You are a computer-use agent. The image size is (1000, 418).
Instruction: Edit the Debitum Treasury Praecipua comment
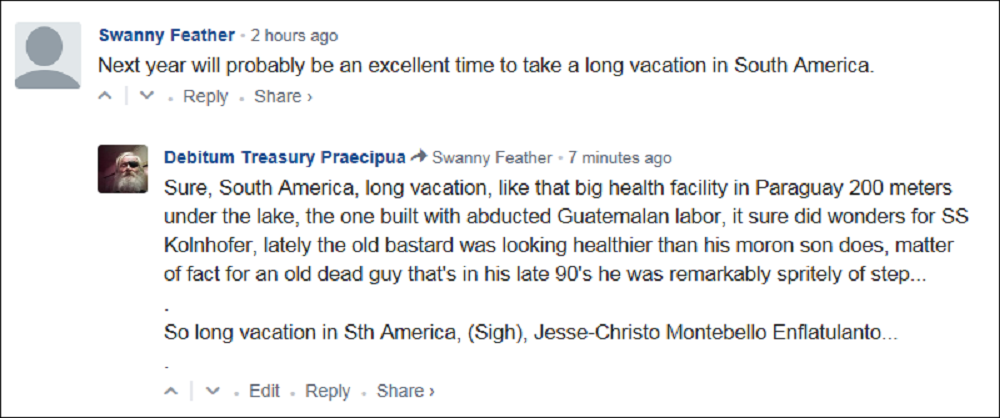[264, 391]
